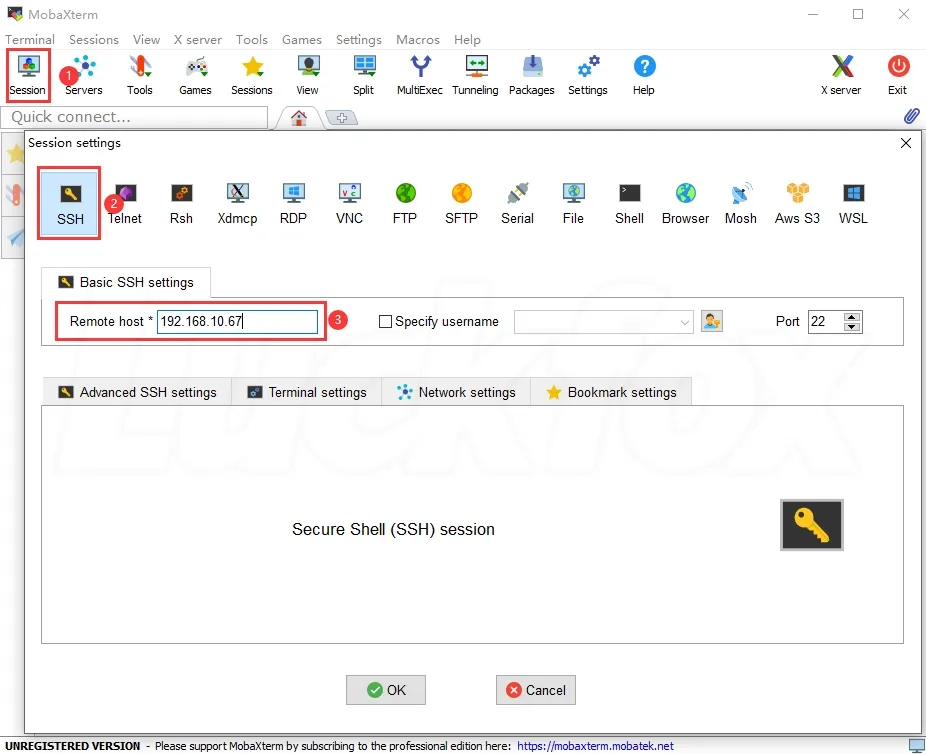Click the large SSH key image
The width and height of the screenshot is (926, 754).
[x=812, y=525]
